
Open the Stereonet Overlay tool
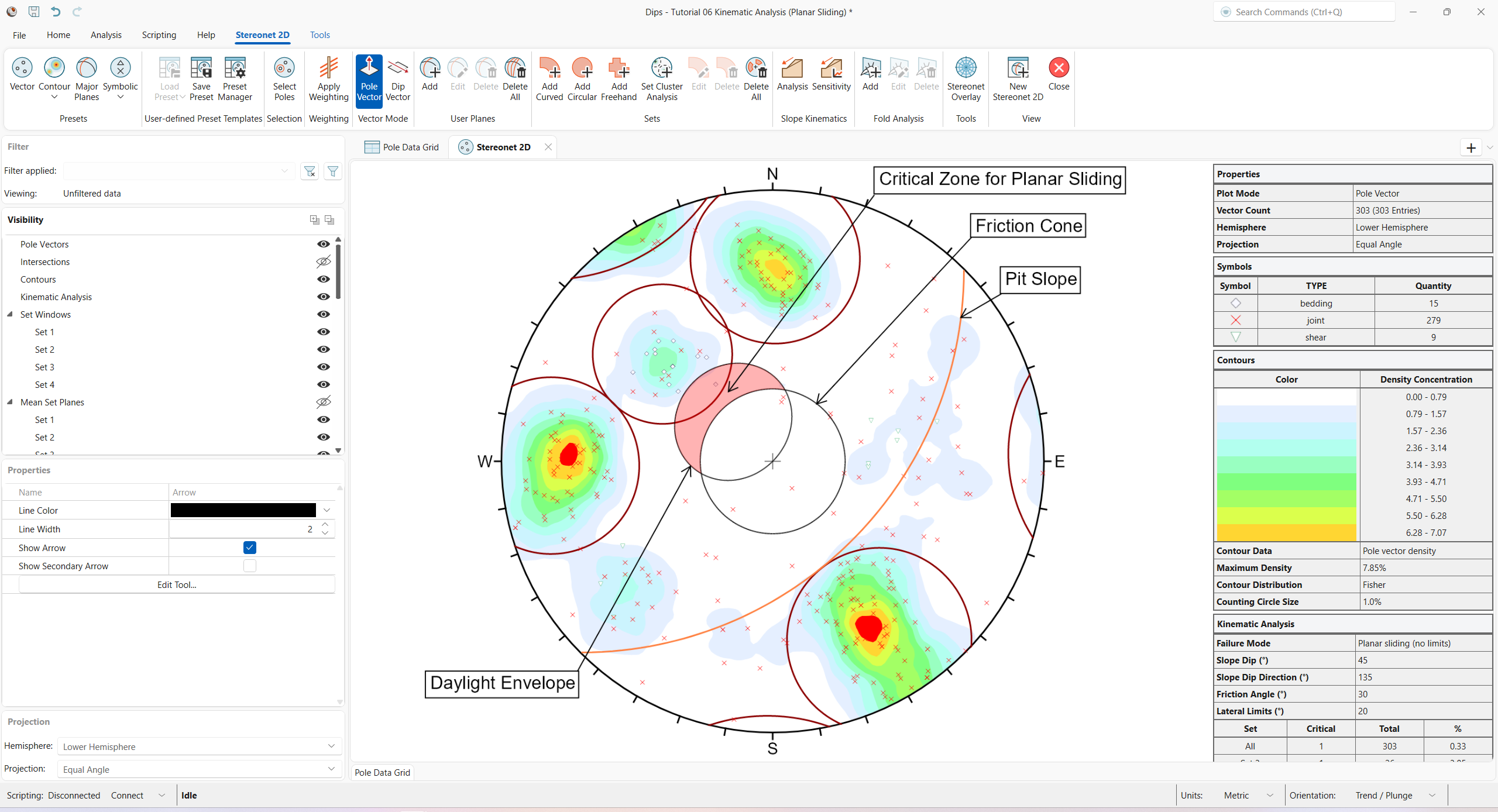[x=966, y=79]
